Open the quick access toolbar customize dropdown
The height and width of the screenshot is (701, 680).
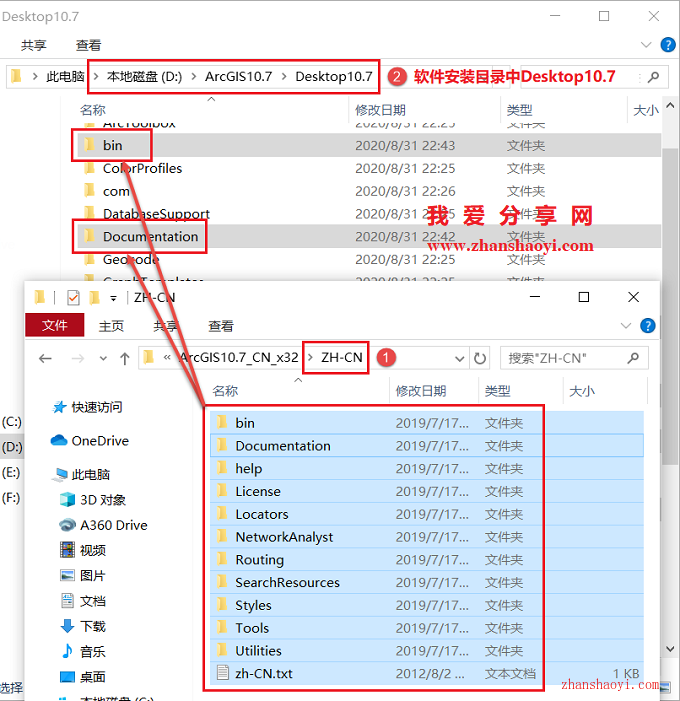click(x=114, y=298)
